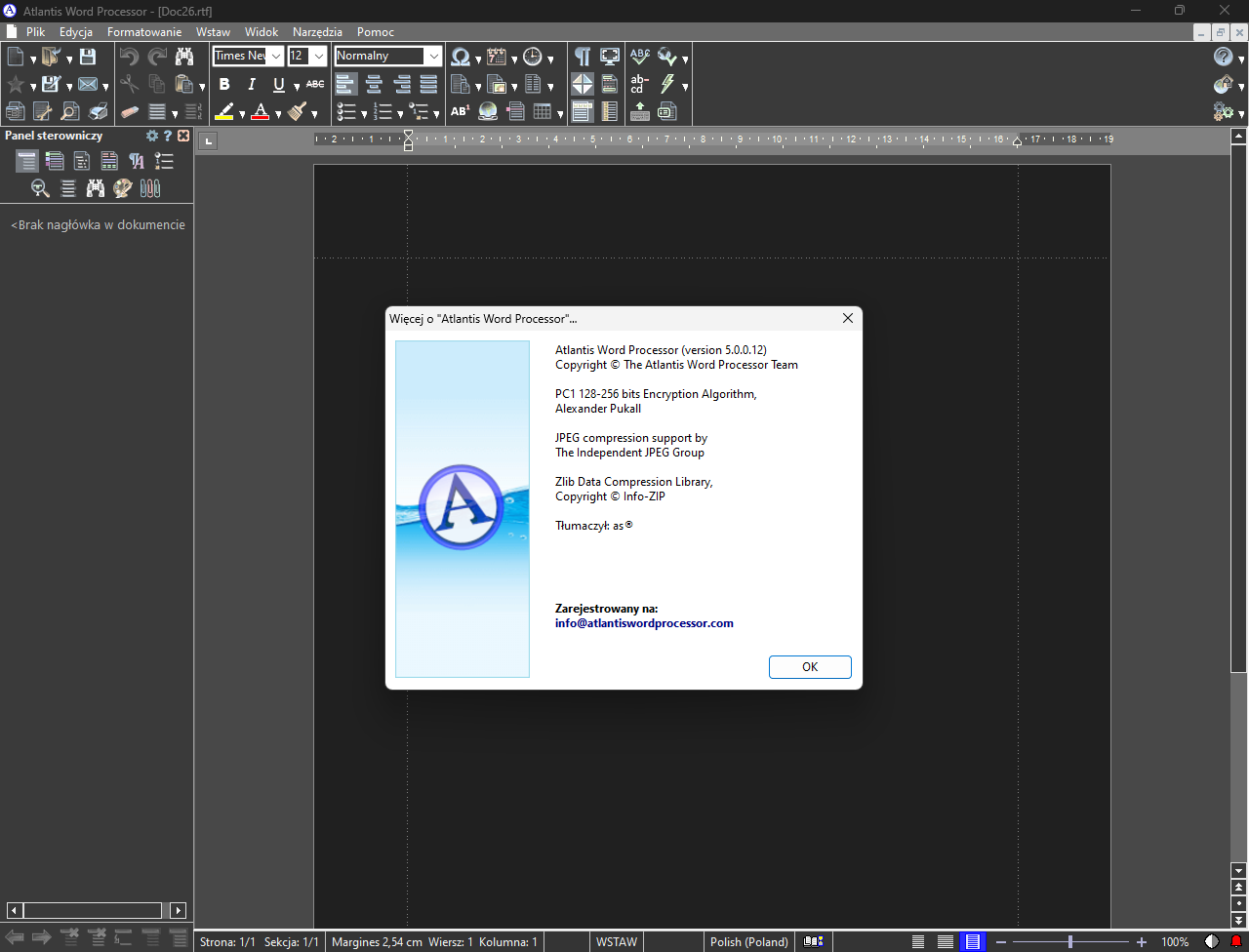Image resolution: width=1249 pixels, height=952 pixels.
Task: Click the Polish (Poland) language indicator
Action: click(x=748, y=942)
